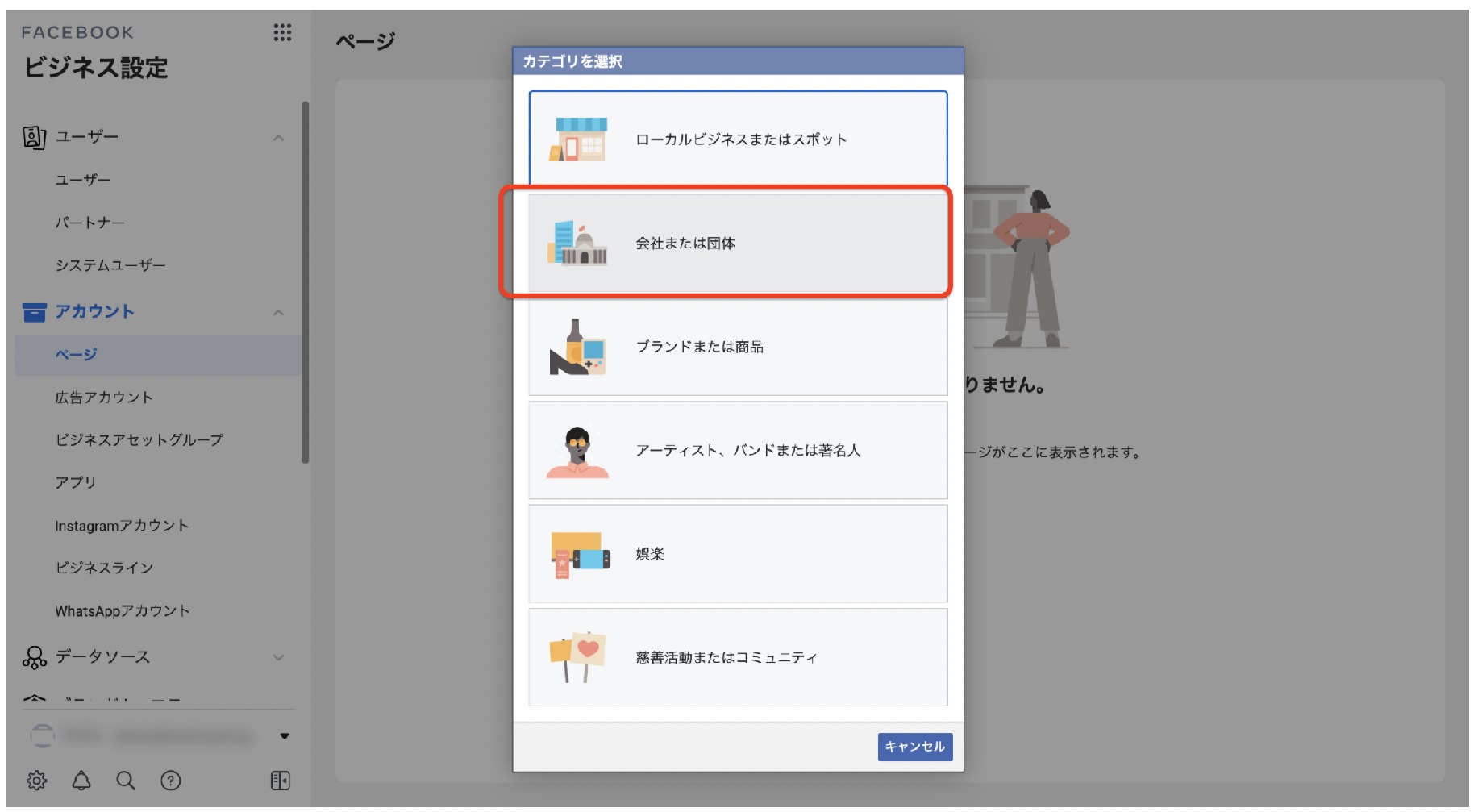
Task: Open the apps grid icon beside Facebook logo
Action: 282,32
